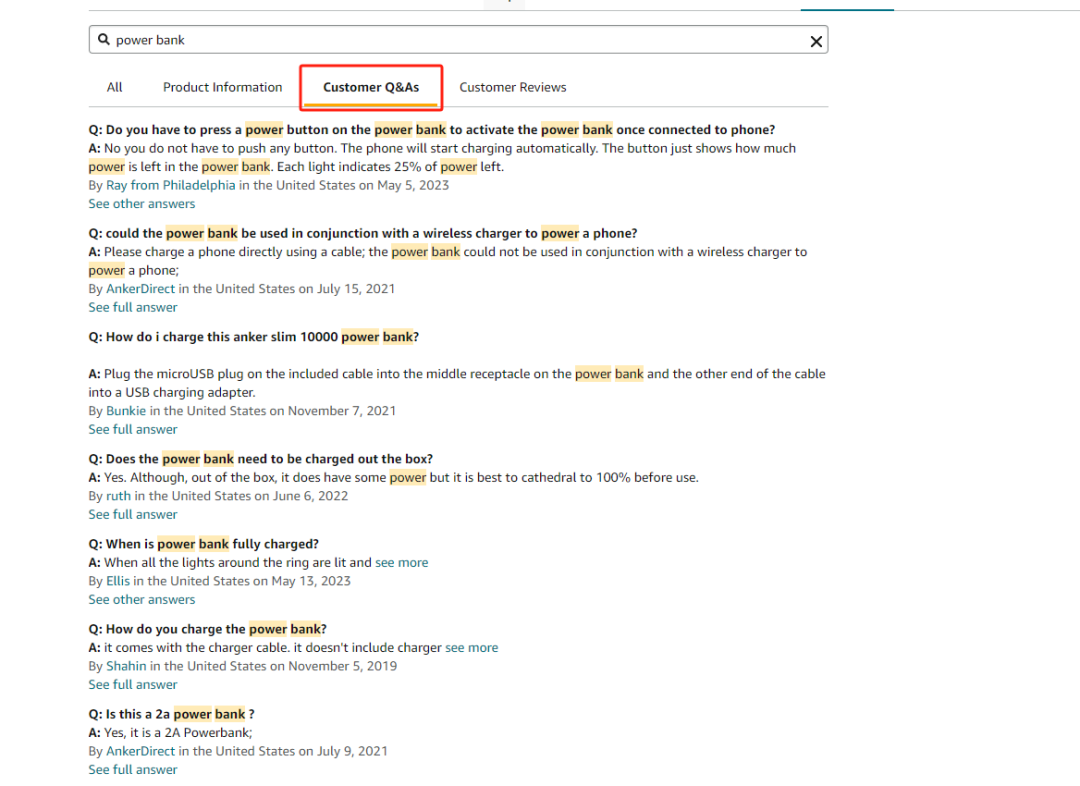
Task: Select the Customer Q&As tab
Action: tap(371, 87)
